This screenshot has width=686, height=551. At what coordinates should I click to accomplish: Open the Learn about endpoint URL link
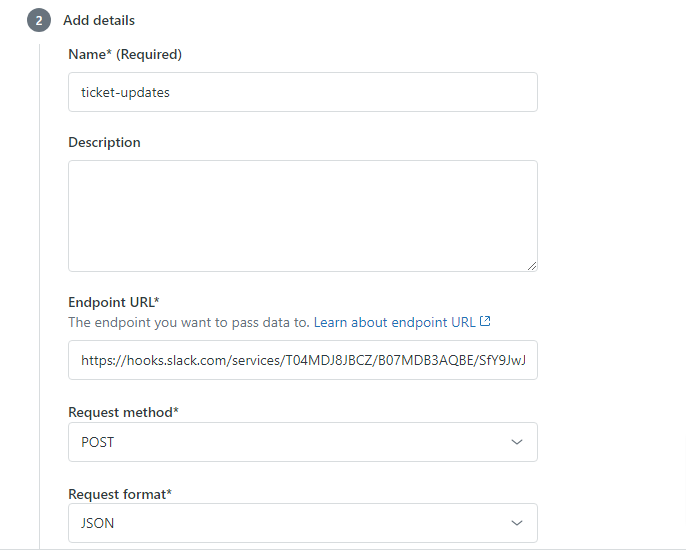[395, 322]
